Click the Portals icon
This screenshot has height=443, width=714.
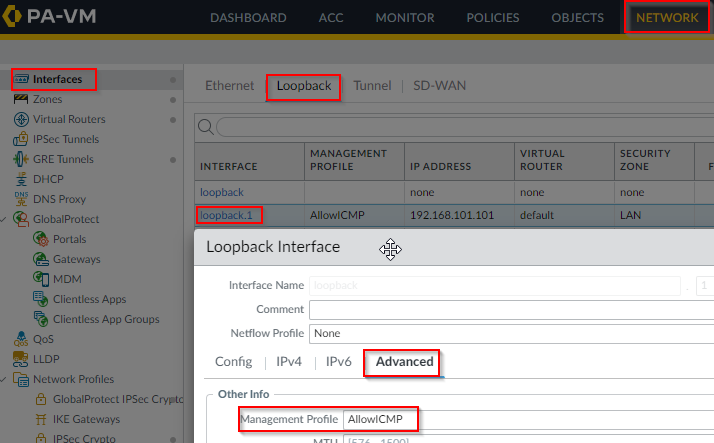coord(41,239)
